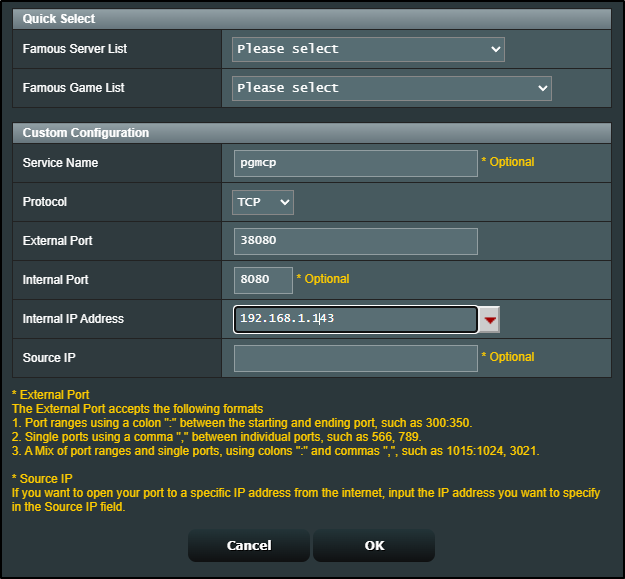
Task: Click the External Port field showing 38080
Action: 355,241
